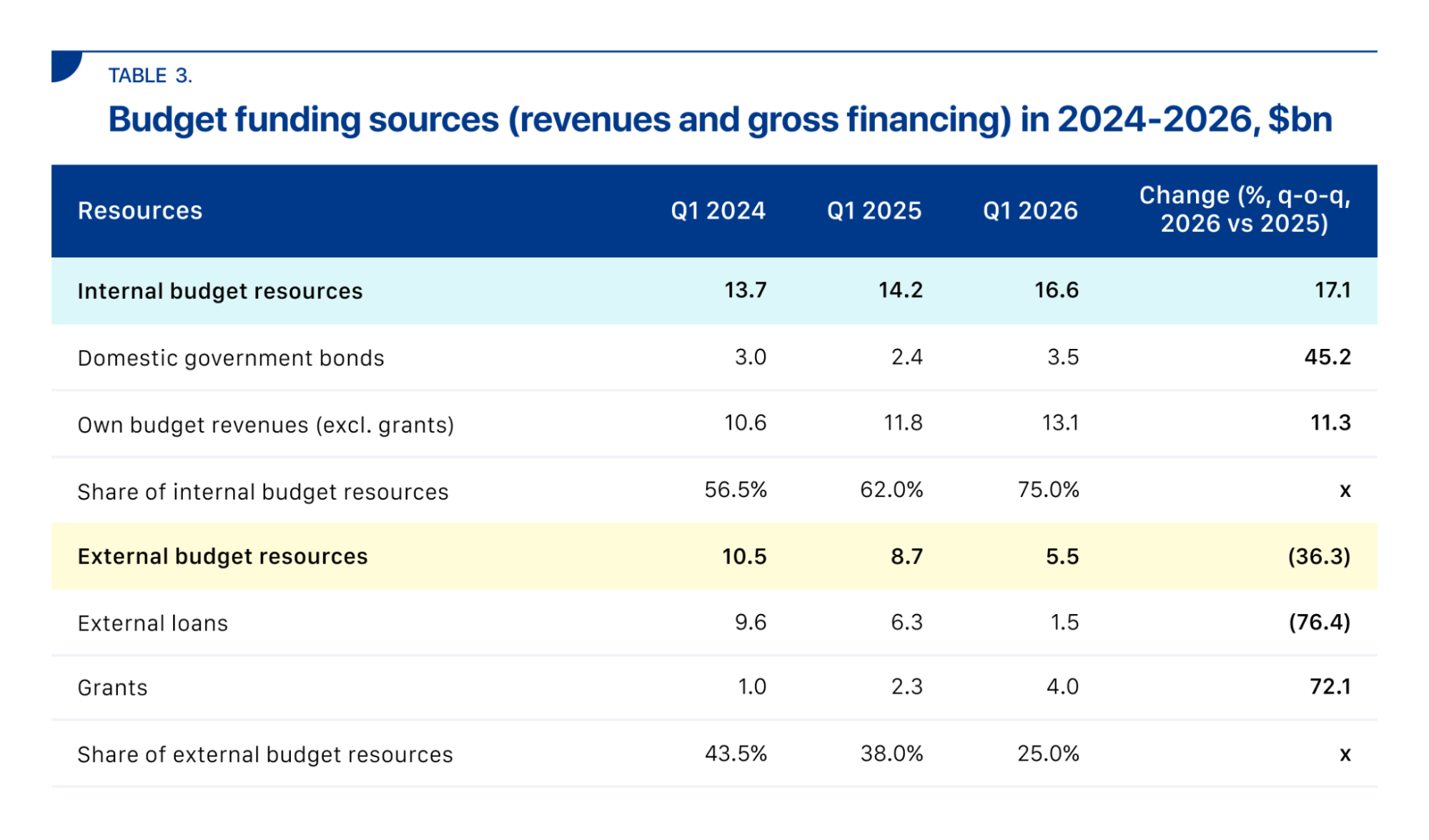
Task: Select the "Own budget revenues (excl. grants)" label
Action: tap(266, 425)
